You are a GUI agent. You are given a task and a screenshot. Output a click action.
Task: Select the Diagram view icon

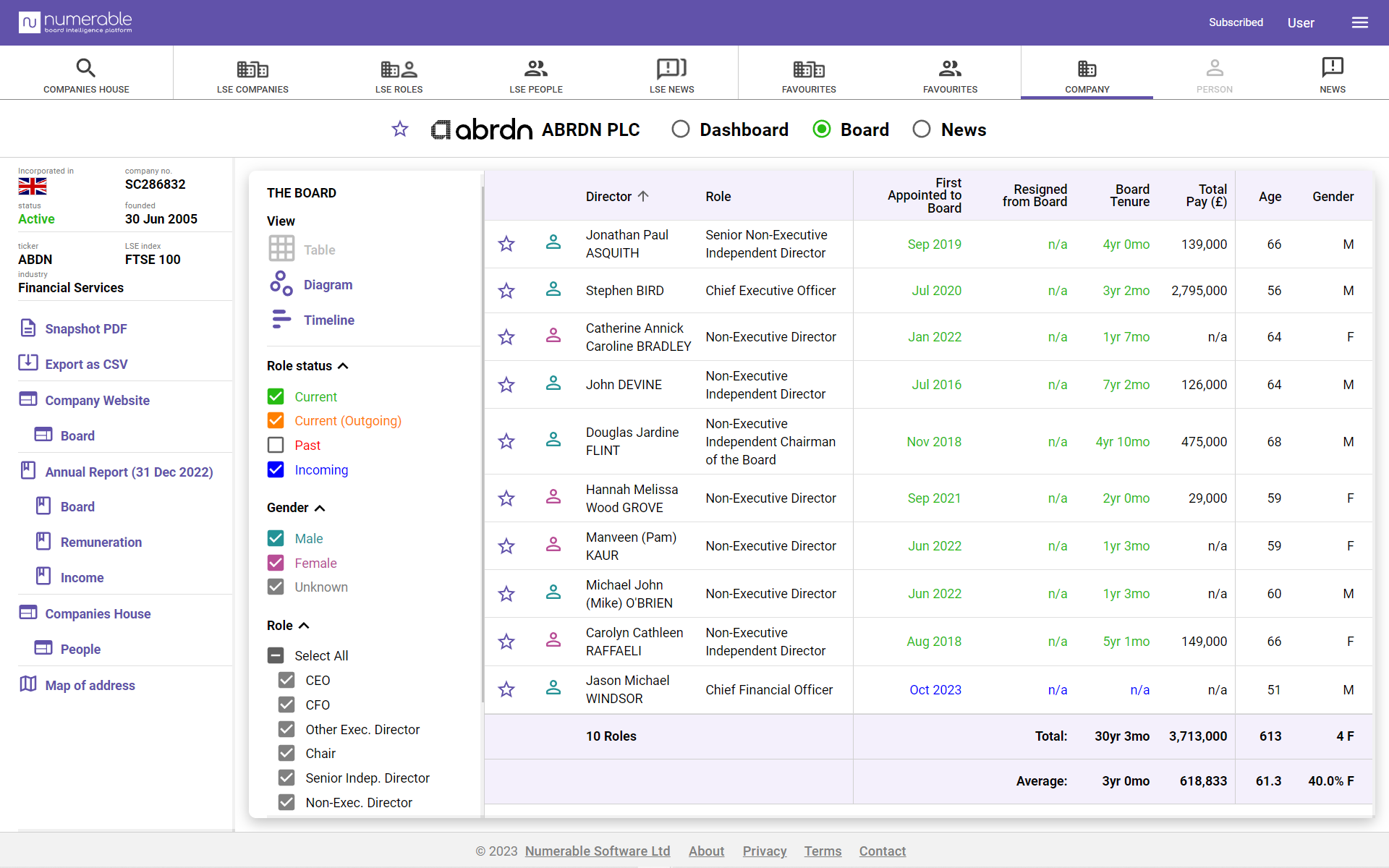[281, 284]
